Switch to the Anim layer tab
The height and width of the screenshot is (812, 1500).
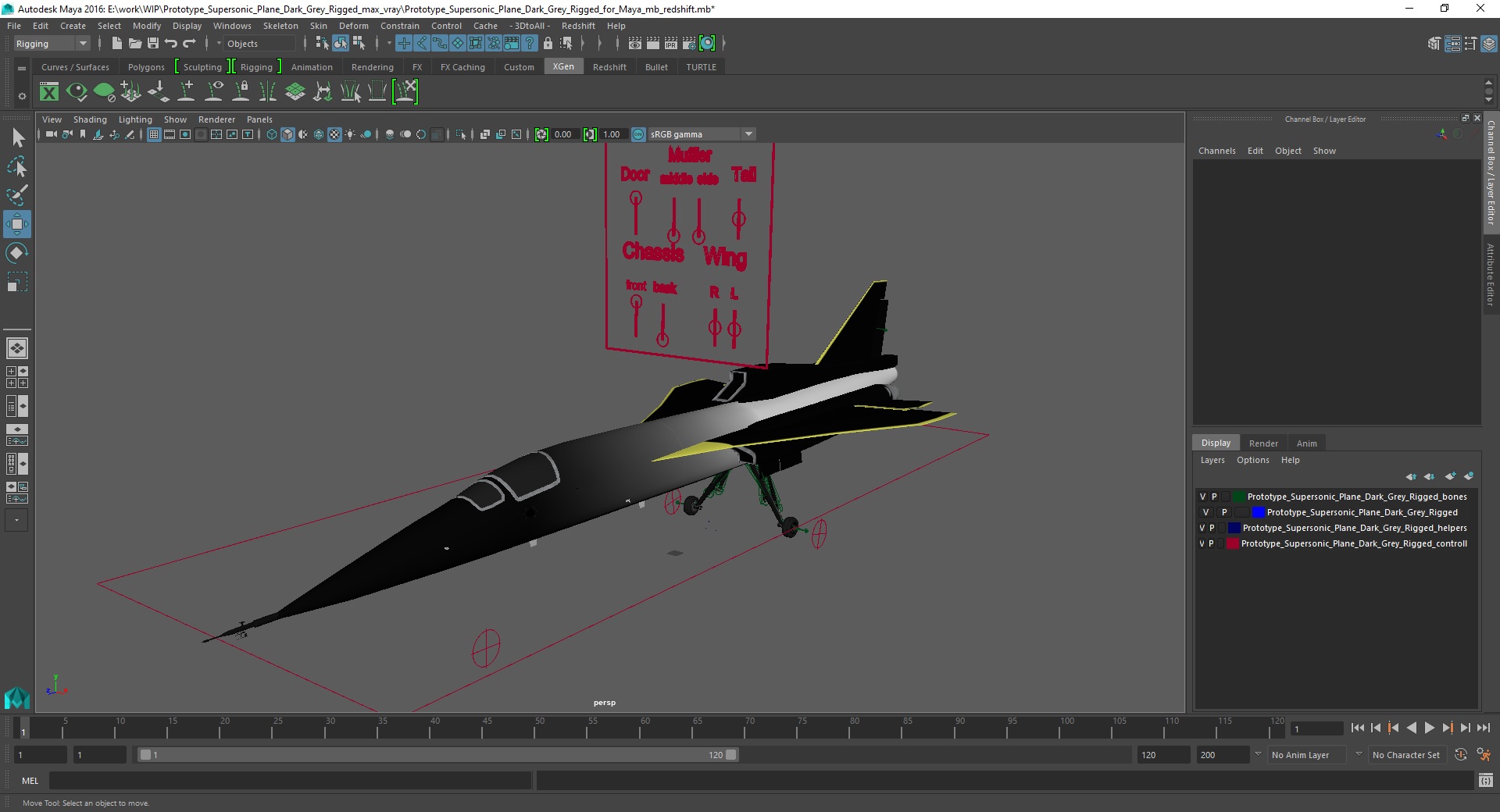tap(1307, 443)
